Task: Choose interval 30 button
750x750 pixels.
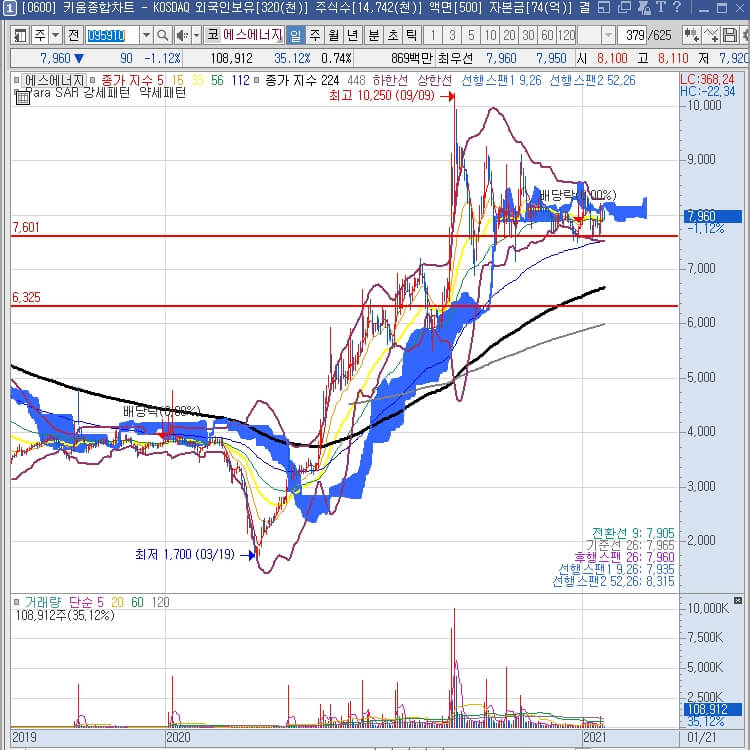Action: pyautogui.click(x=528, y=35)
